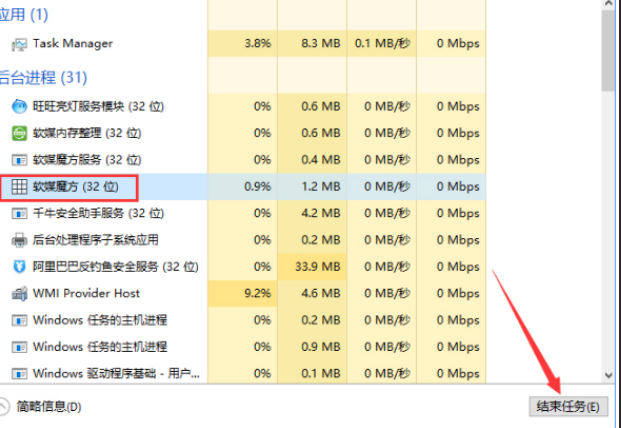Screen dimensions: 621x428
Task: Click the scrollbar down arrow
Action: (x=608, y=375)
